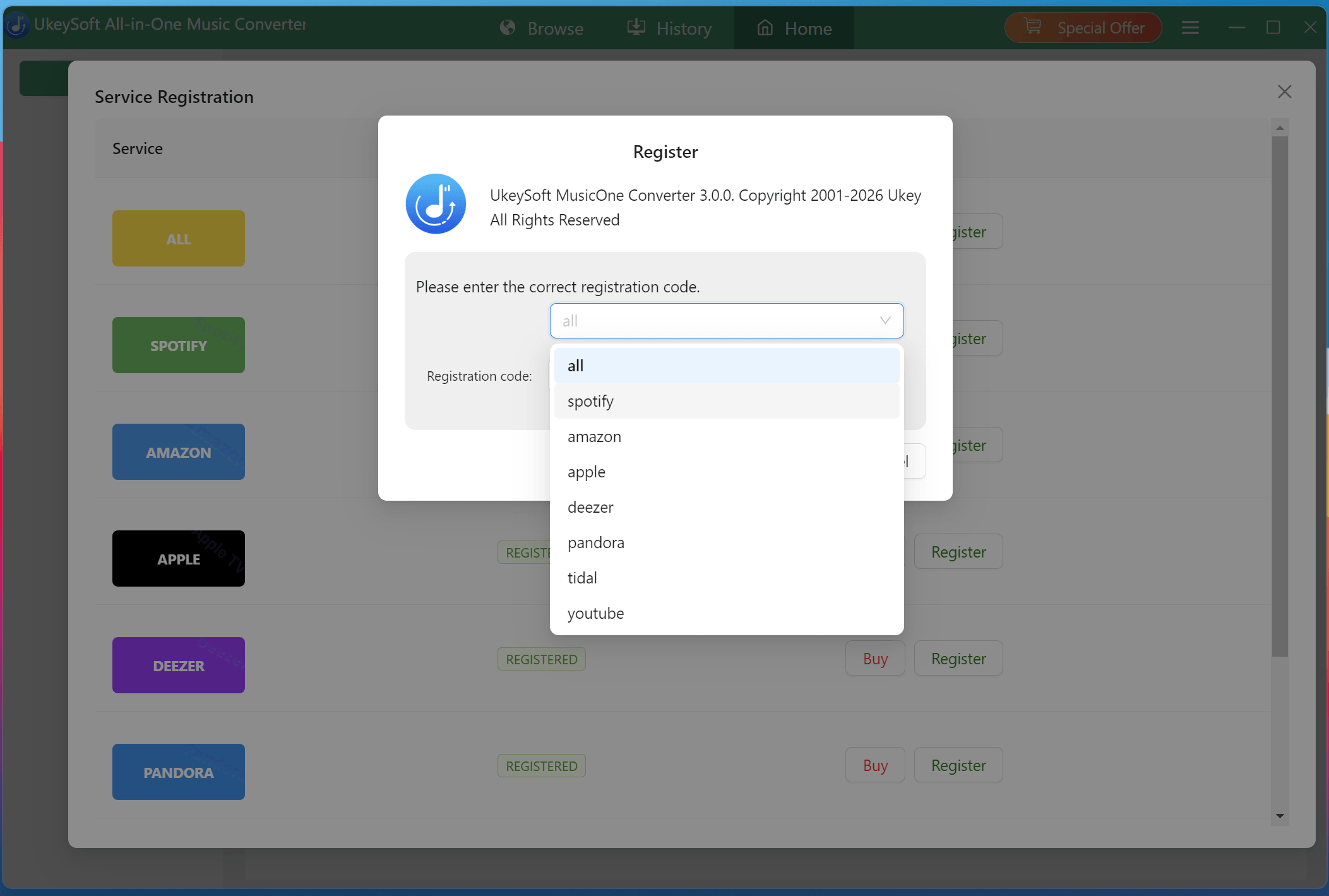The image size is (1329, 896).
Task: Click the Browse globe icon
Action: click(x=508, y=28)
